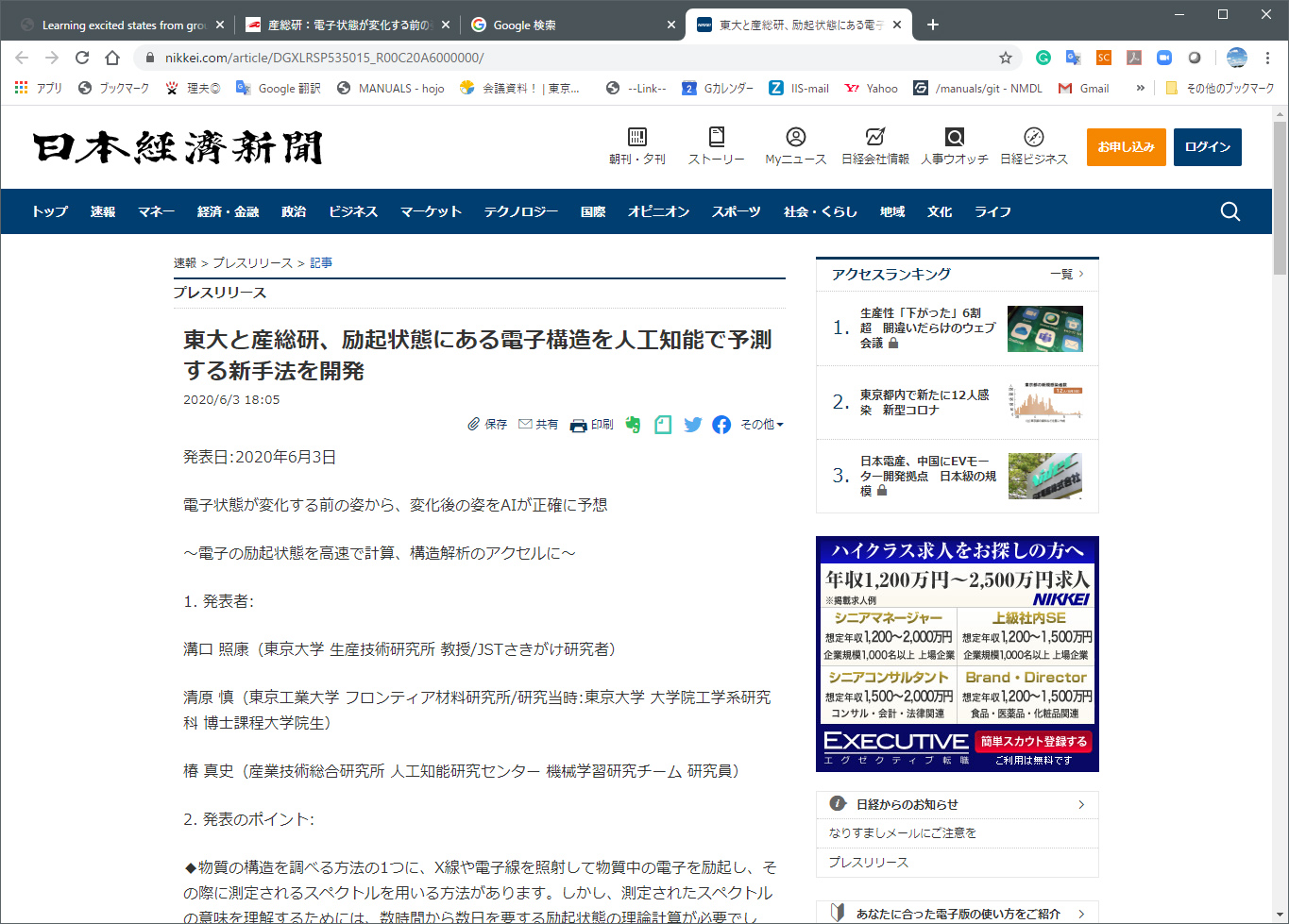Viewport: 1289px width, 924px height.
Task: Click Google Translate extension icon
Action: coord(1074,58)
